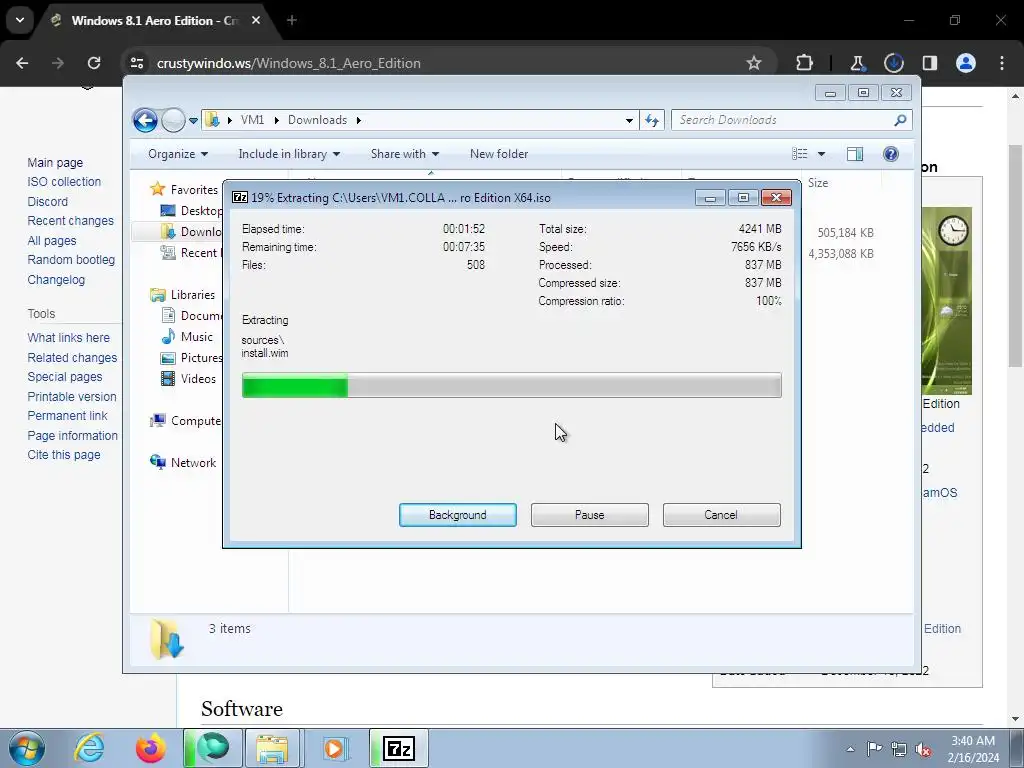Go back in Chrome browser
The image size is (1024, 768).
pyautogui.click(x=22, y=63)
